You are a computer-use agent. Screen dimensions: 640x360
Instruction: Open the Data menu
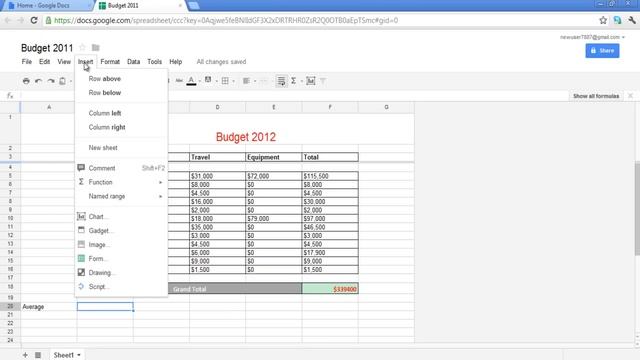click(x=133, y=62)
